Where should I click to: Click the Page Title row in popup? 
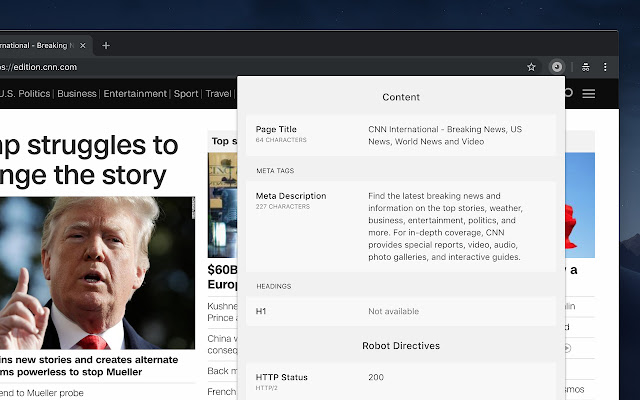click(401, 135)
